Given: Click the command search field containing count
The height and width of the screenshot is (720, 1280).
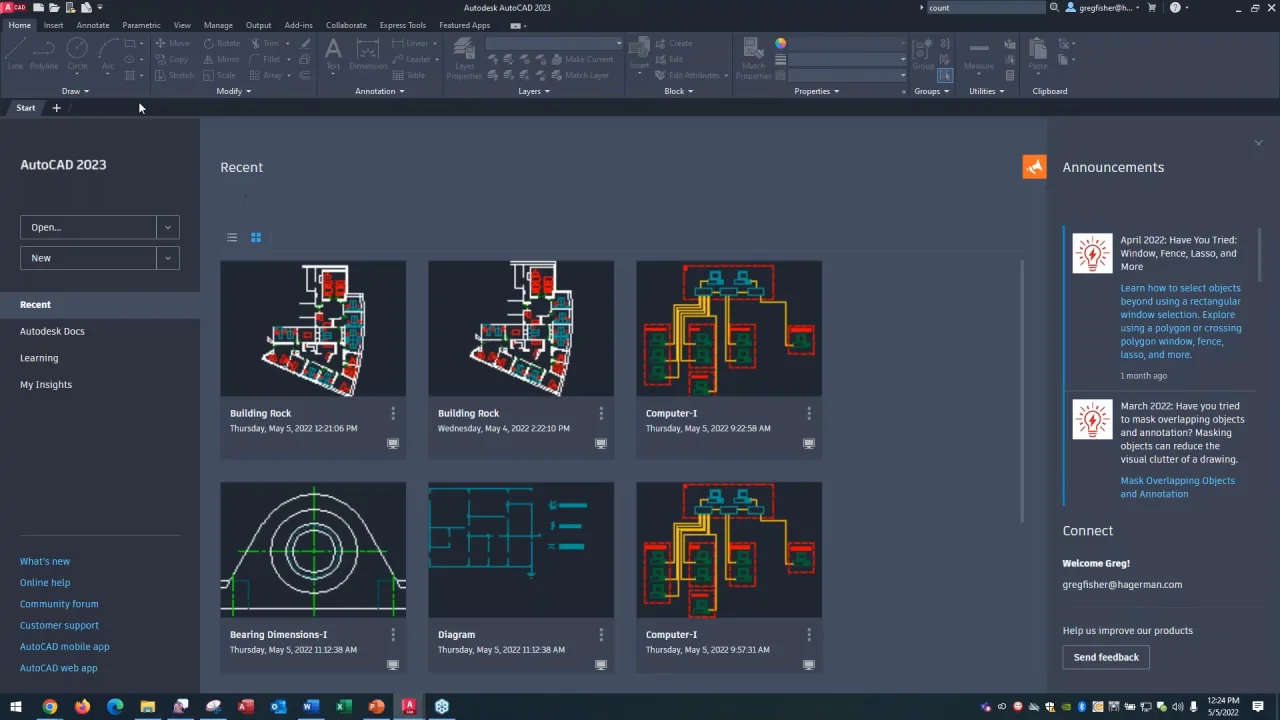Looking at the screenshot, I should 985,7.
